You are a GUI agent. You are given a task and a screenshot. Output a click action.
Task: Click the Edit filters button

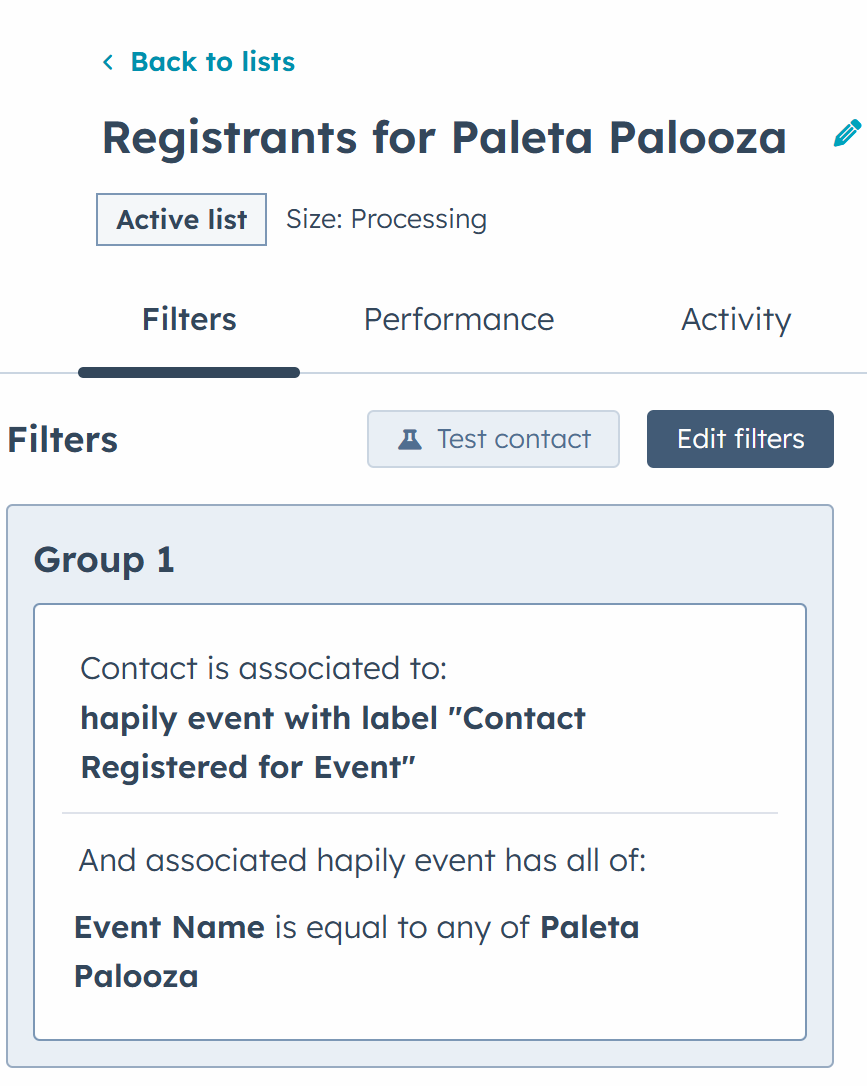click(x=740, y=439)
